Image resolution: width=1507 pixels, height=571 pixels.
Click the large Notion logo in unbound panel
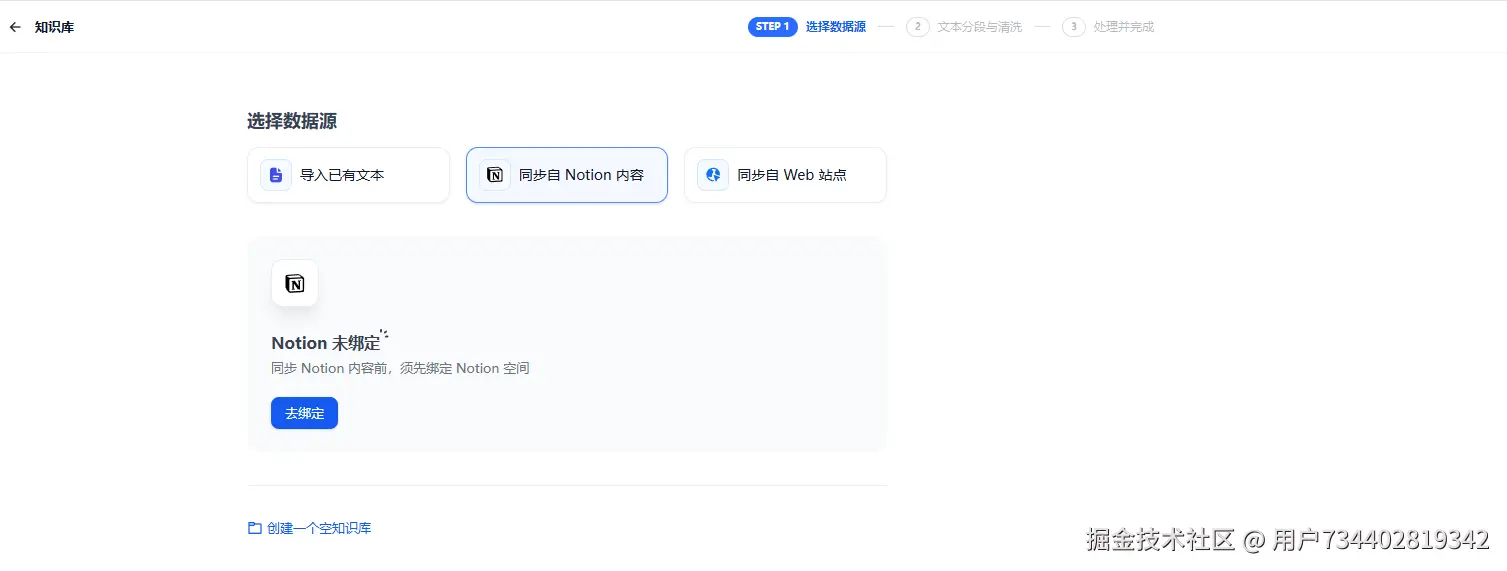(x=295, y=283)
